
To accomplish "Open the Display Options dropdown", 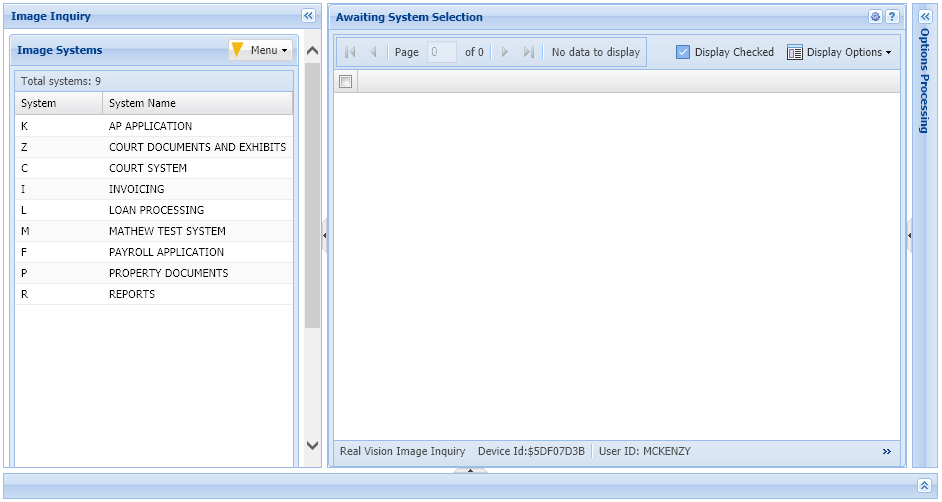I will [839, 52].
